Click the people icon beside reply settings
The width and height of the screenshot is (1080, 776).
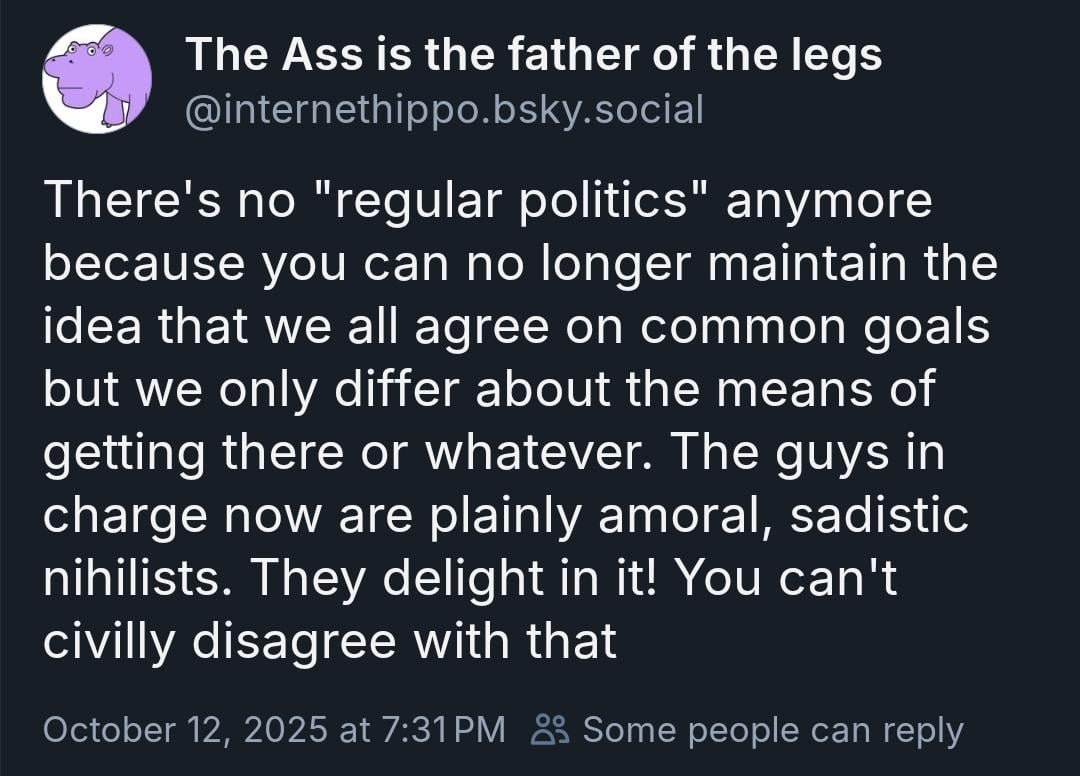point(552,729)
